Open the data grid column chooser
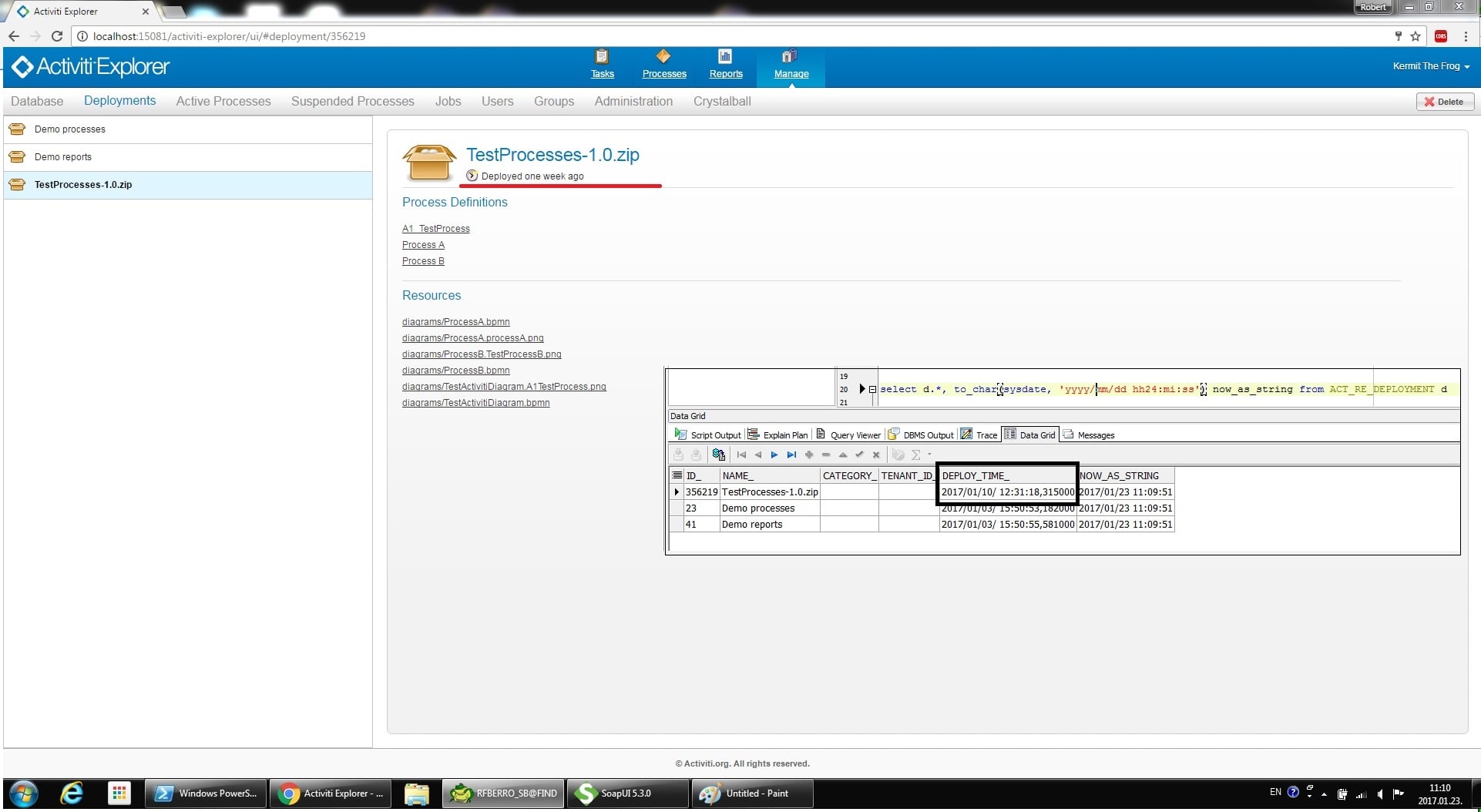 tap(677, 475)
